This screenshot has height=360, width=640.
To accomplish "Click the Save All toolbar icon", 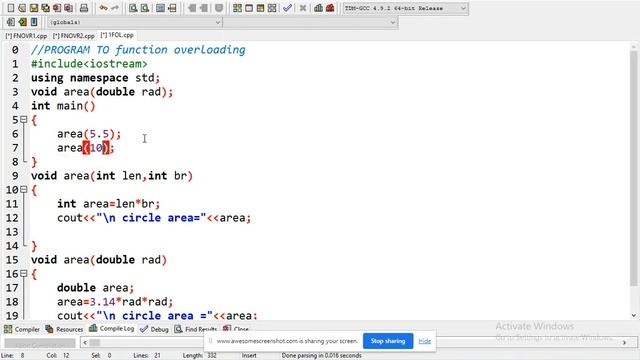I will coord(45,8).
